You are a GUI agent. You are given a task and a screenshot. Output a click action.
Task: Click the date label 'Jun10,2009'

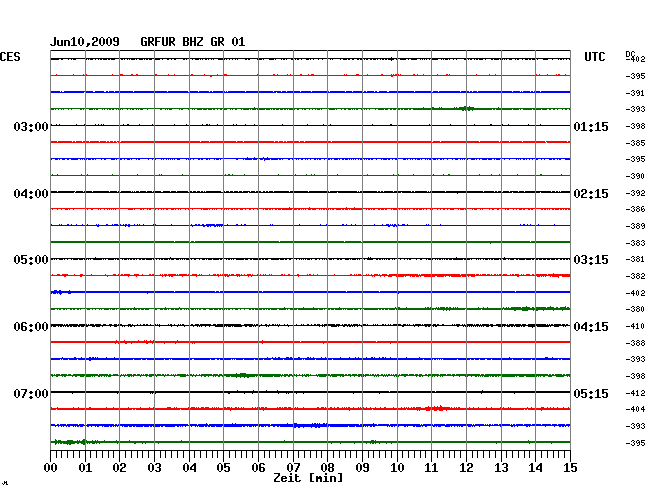point(85,42)
